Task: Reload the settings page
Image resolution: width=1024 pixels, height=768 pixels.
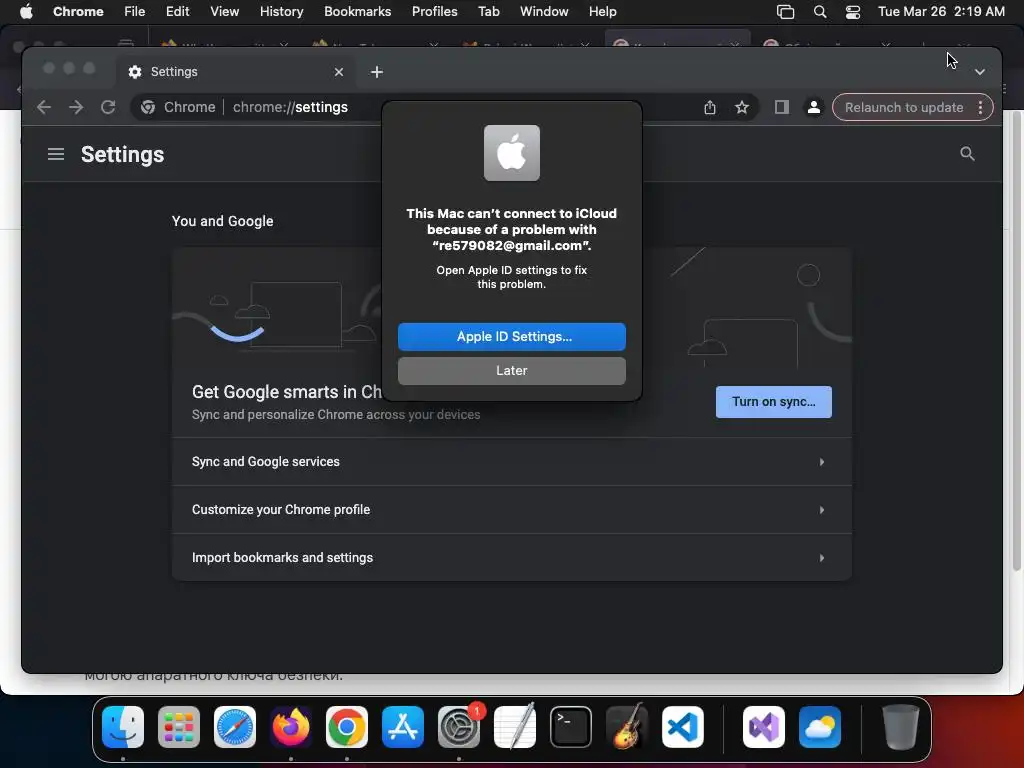Action: tap(108, 107)
